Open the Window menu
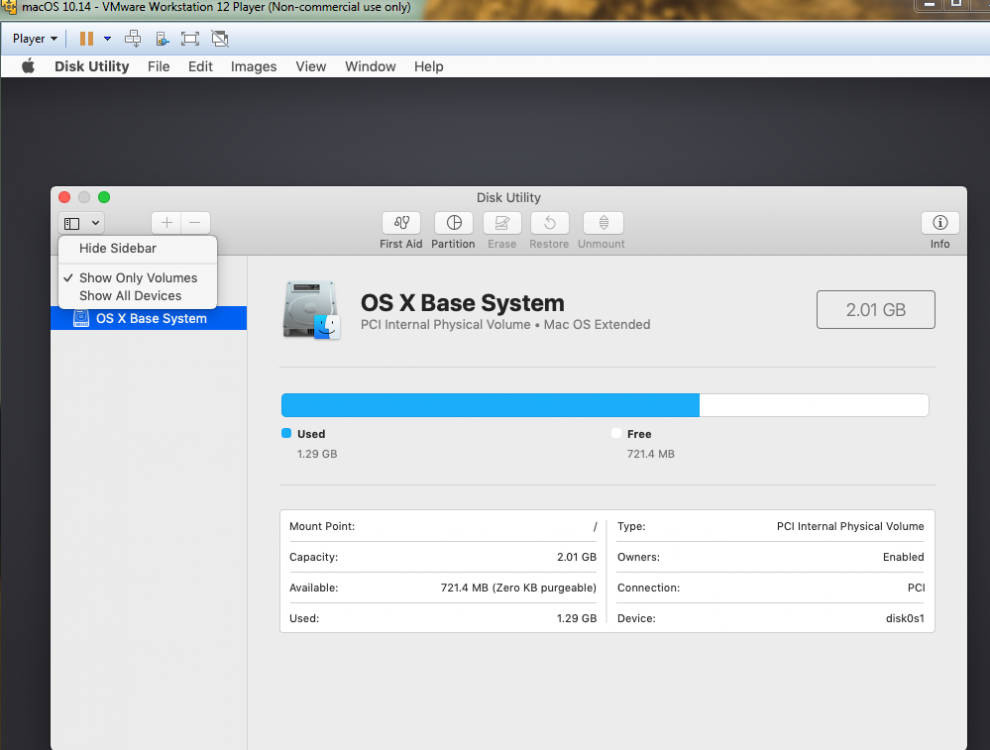 pos(370,66)
